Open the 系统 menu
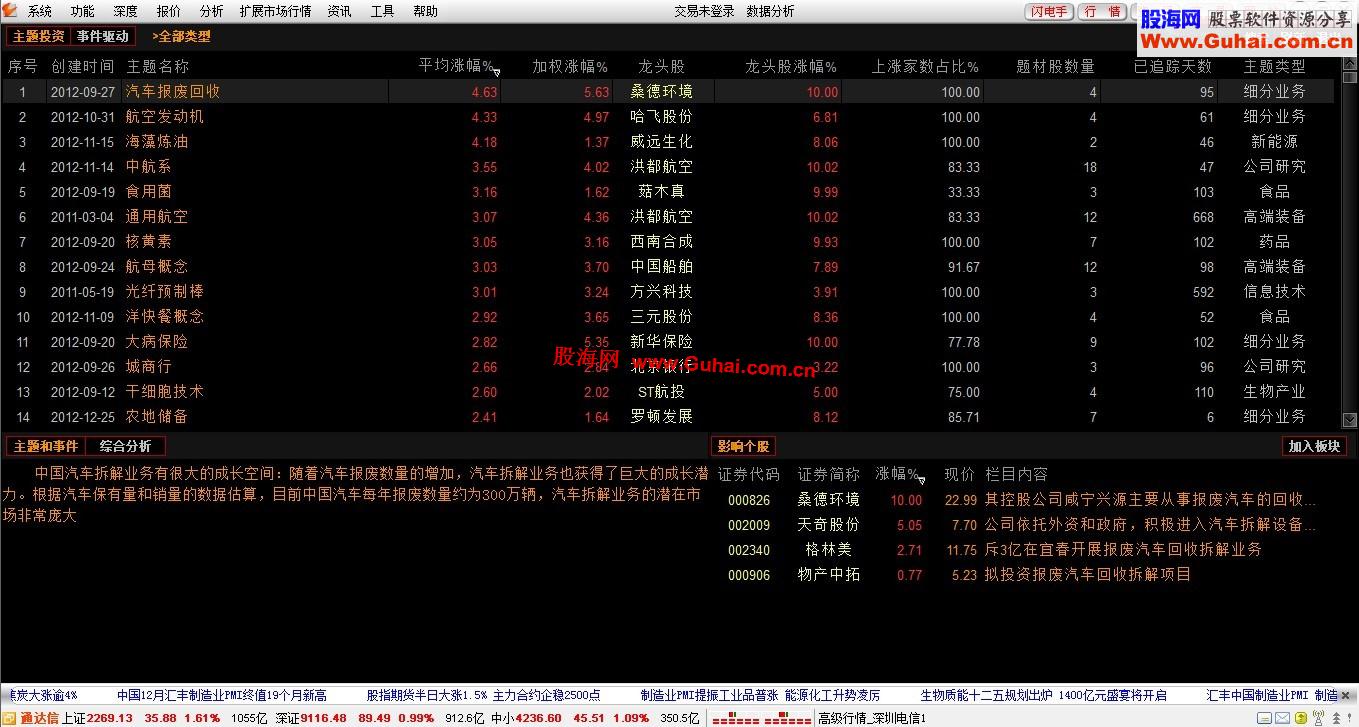 pos(40,11)
